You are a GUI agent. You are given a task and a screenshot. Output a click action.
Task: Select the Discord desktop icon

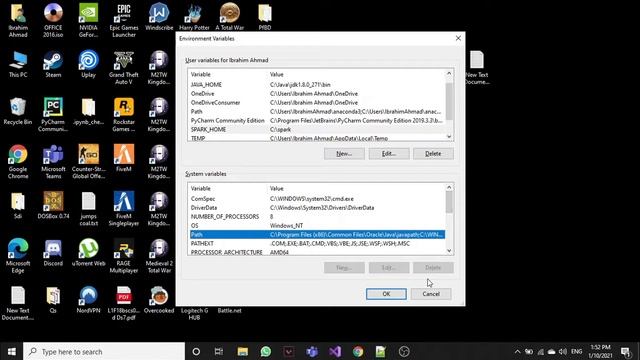(x=53, y=253)
